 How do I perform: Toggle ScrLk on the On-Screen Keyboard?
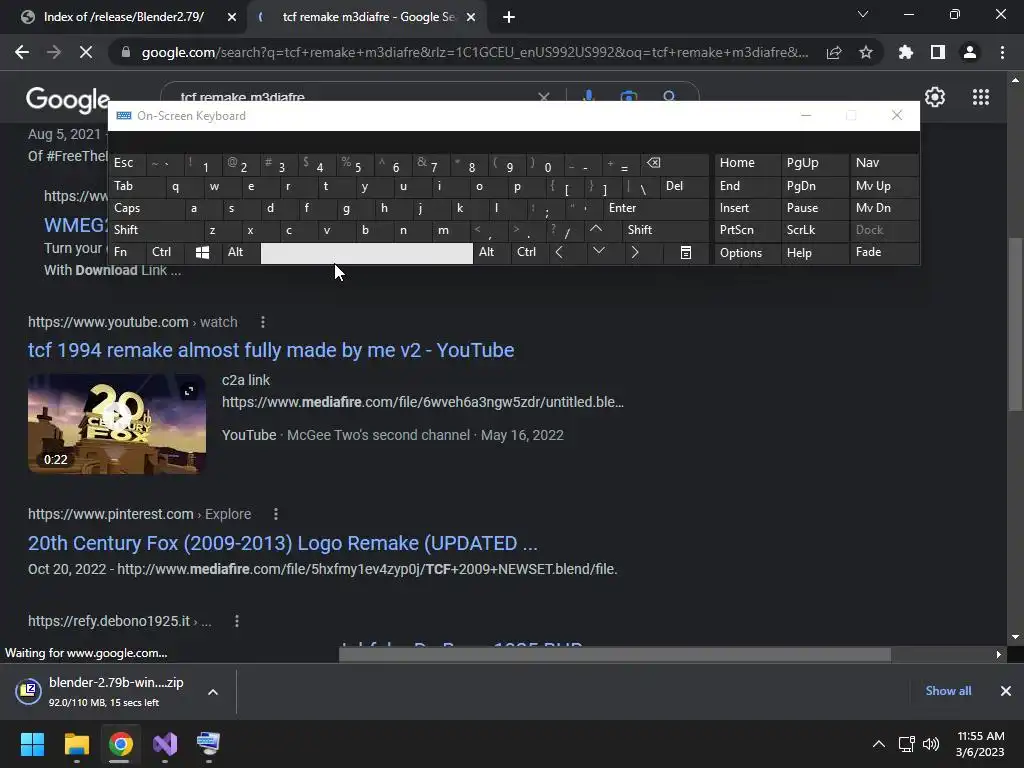(x=814, y=230)
